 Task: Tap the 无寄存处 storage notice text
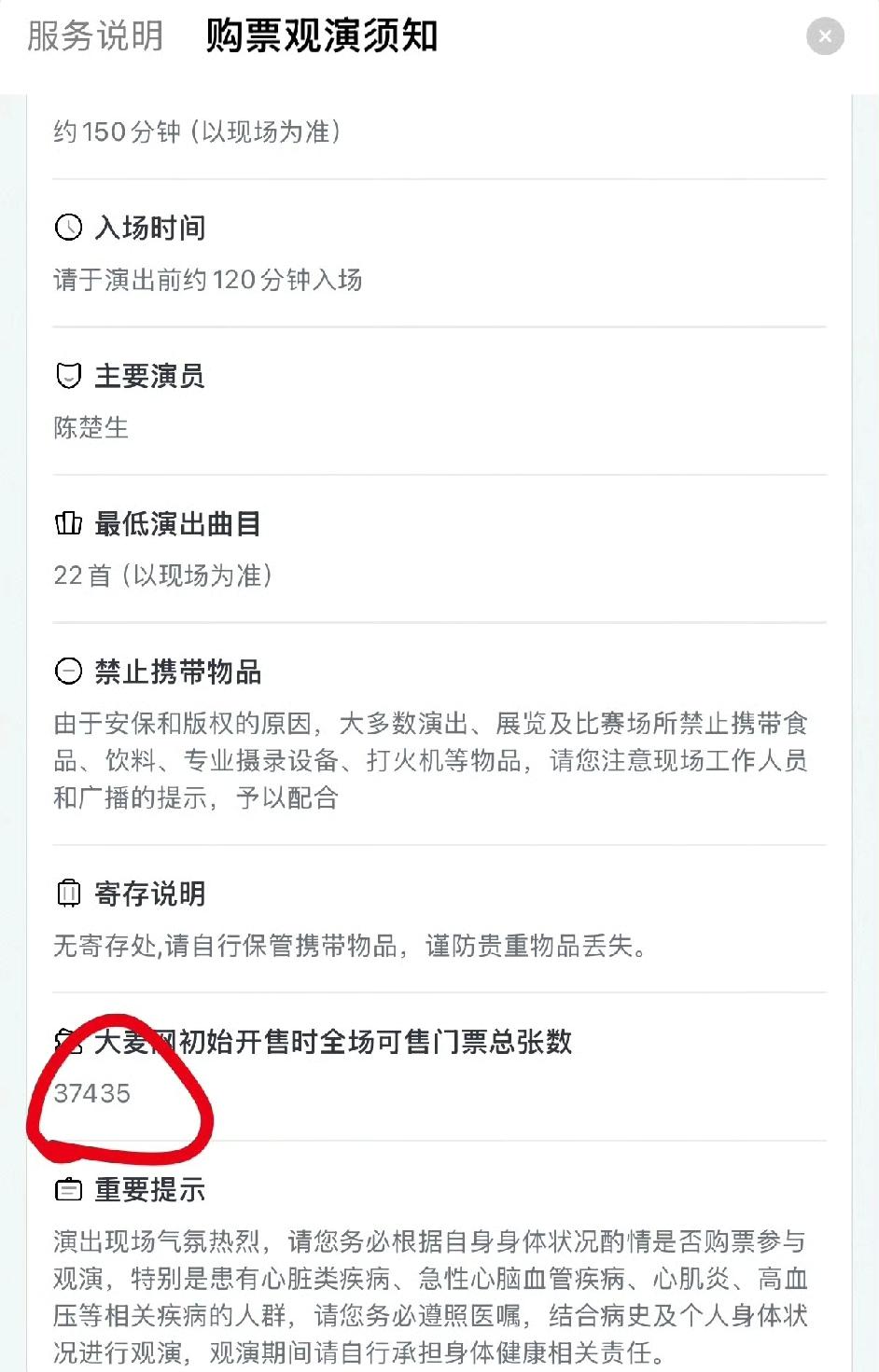pyautogui.click(x=350, y=946)
